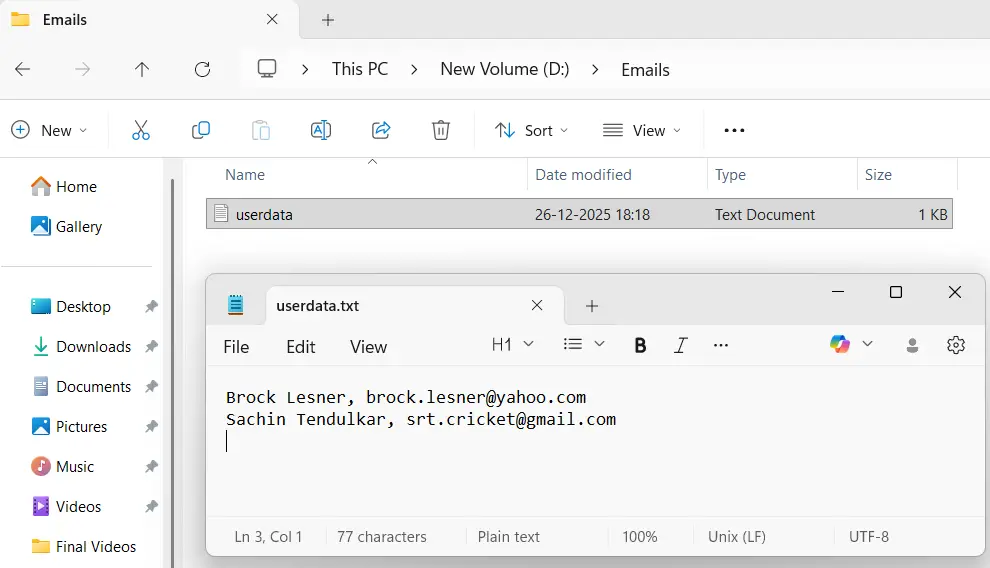Expand chevron before This PC in address bar
This screenshot has height=568, width=990.
305,69
